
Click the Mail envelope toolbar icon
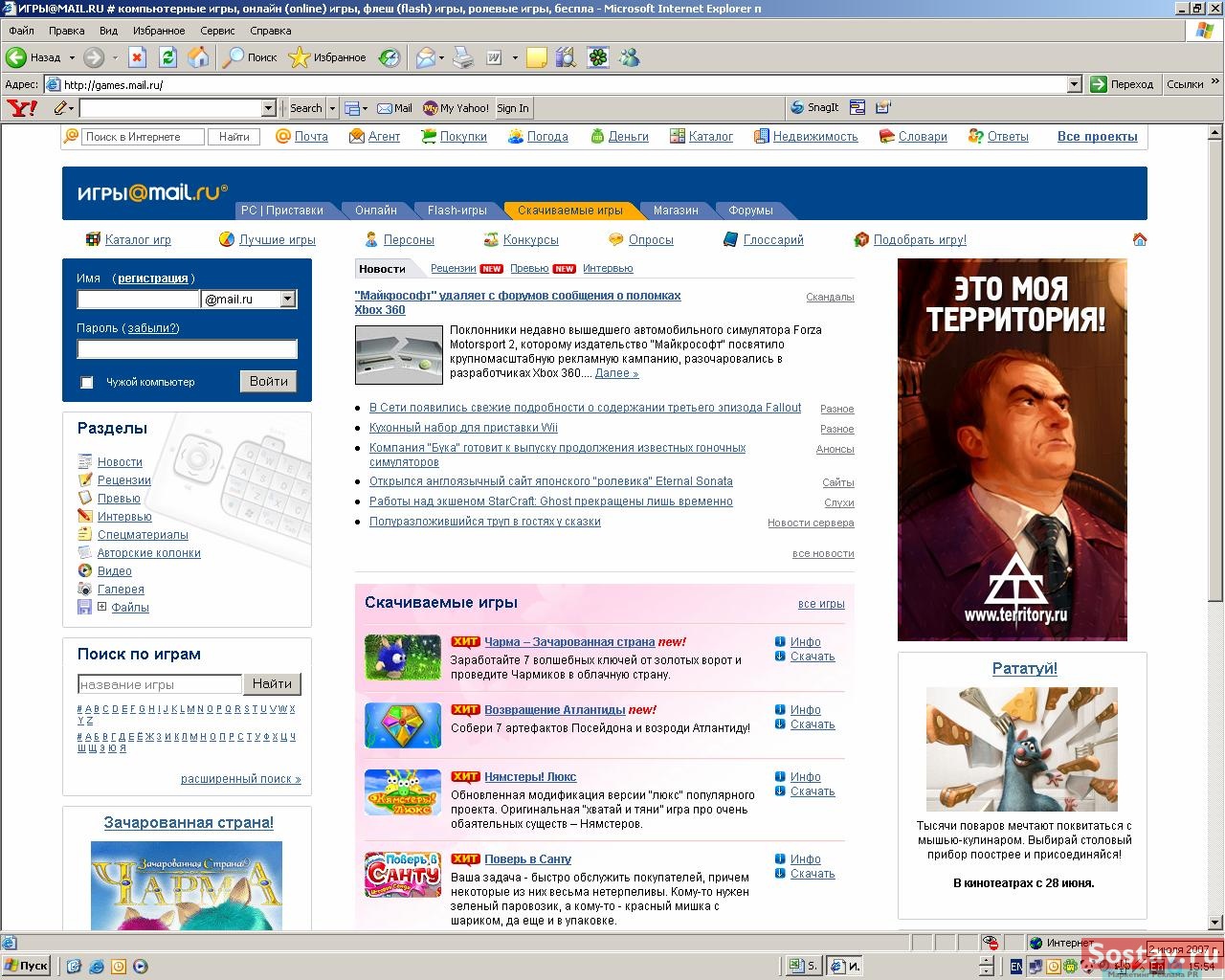coord(425,57)
